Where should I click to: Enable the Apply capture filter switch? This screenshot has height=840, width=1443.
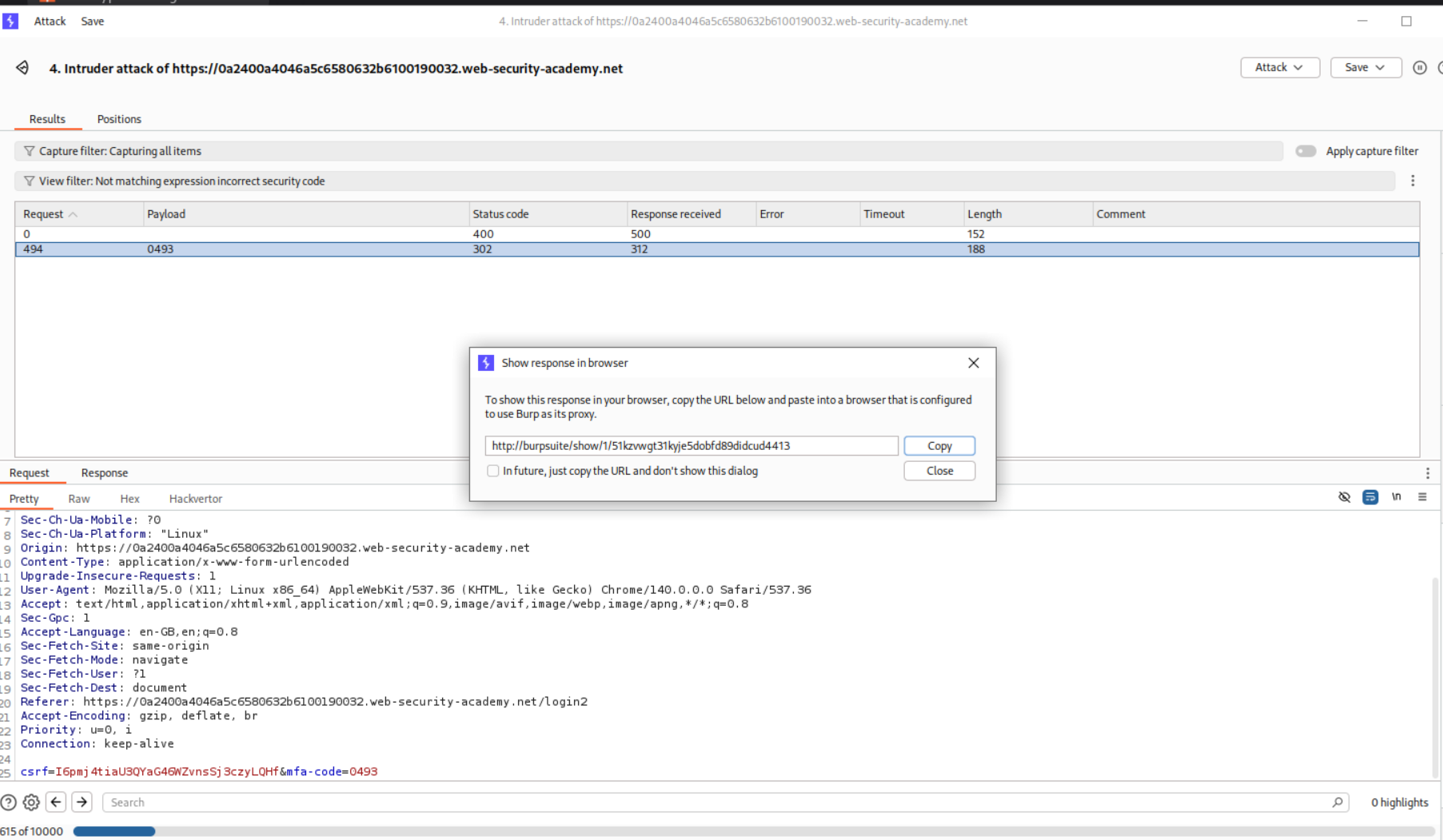pos(1305,151)
